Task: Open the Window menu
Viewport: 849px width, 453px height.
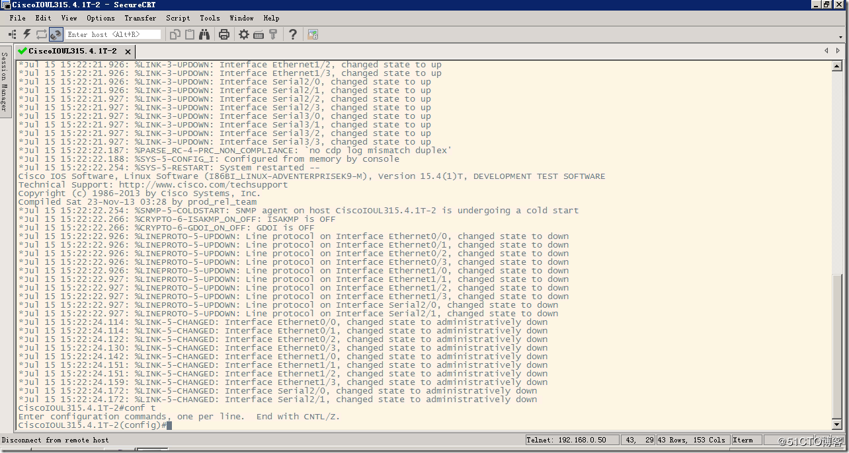Action: [x=241, y=18]
